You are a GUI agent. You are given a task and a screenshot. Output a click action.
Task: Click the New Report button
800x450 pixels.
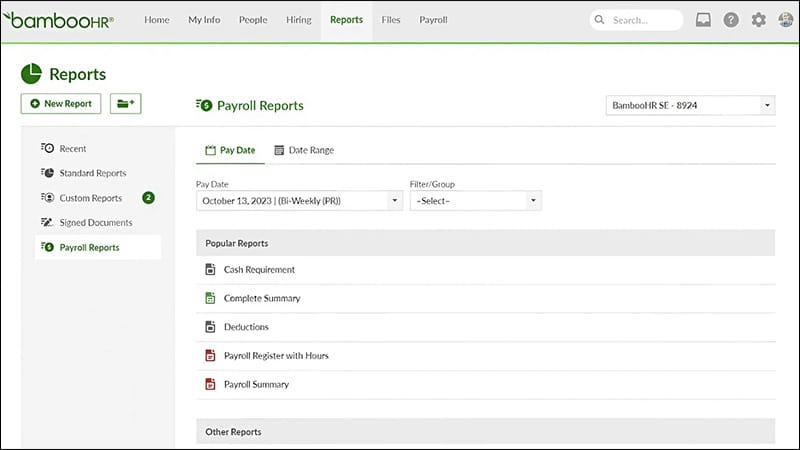(x=61, y=104)
